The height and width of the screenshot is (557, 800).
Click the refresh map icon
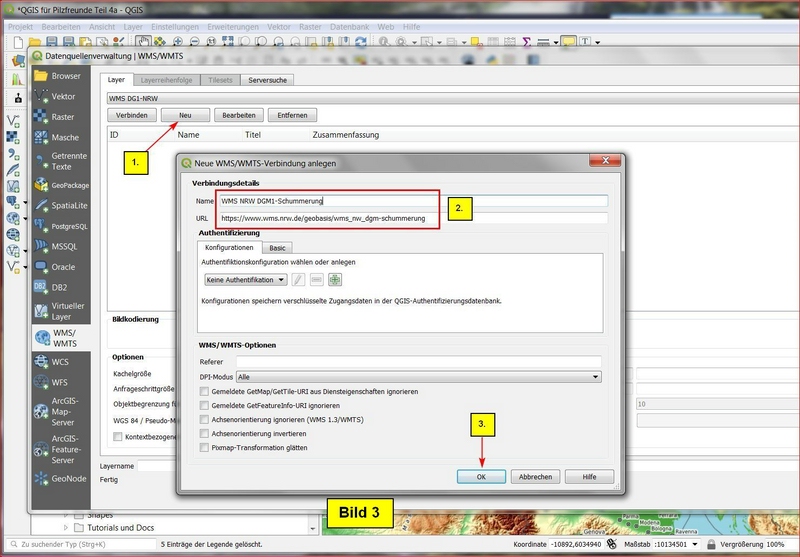pos(361,42)
